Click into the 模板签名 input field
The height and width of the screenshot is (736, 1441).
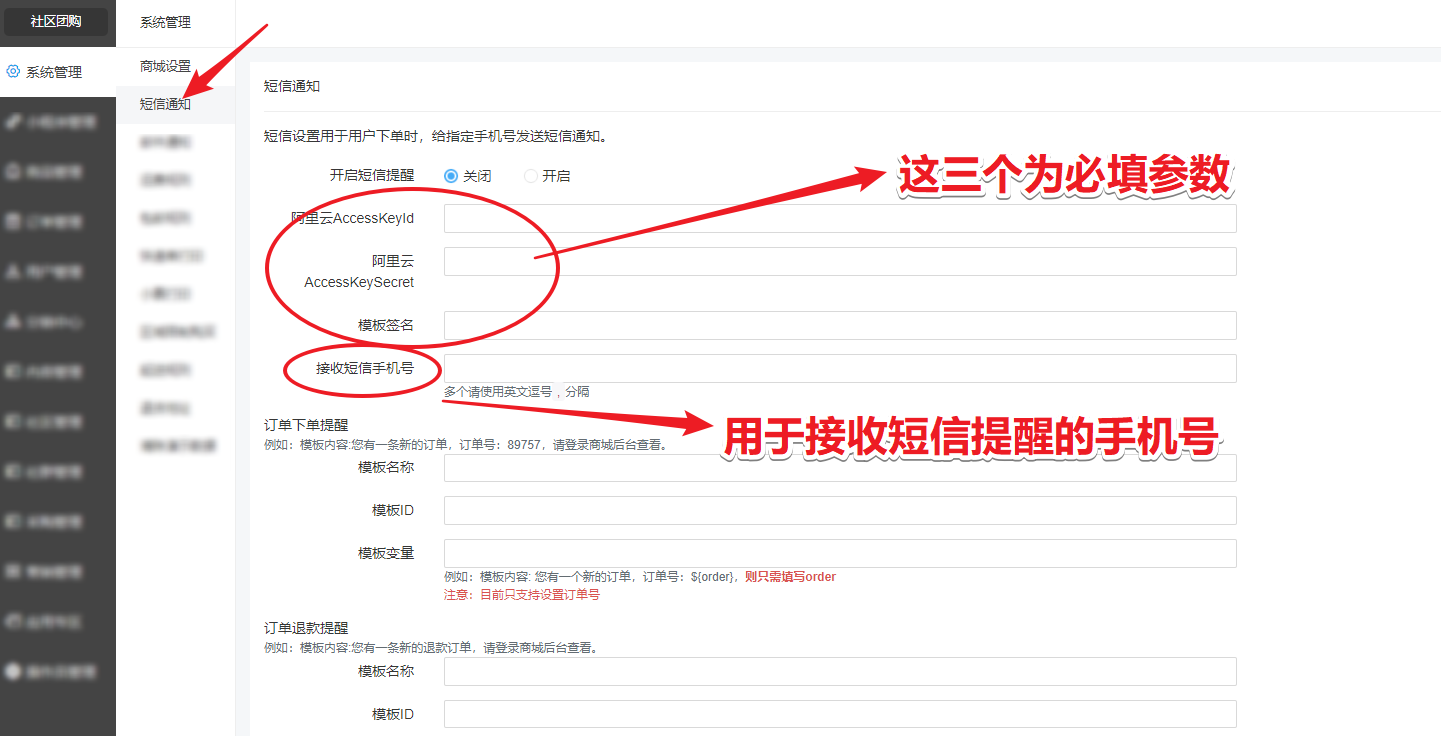(x=840, y=326)
